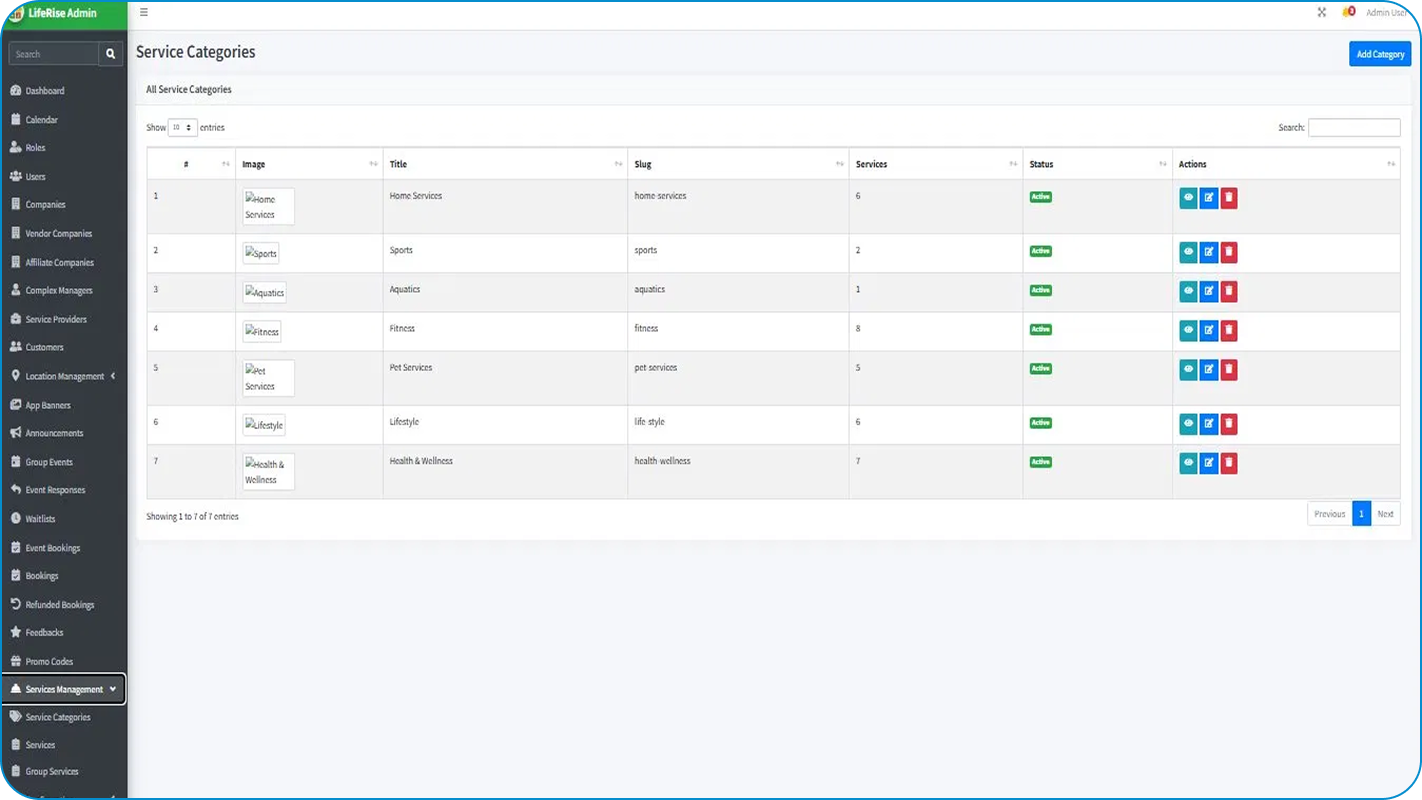Image resolution: width=1422 pixels, height=800 pixels.
Task: Click the Pet Services image thumbnail
Action: [x=269, y=378]
